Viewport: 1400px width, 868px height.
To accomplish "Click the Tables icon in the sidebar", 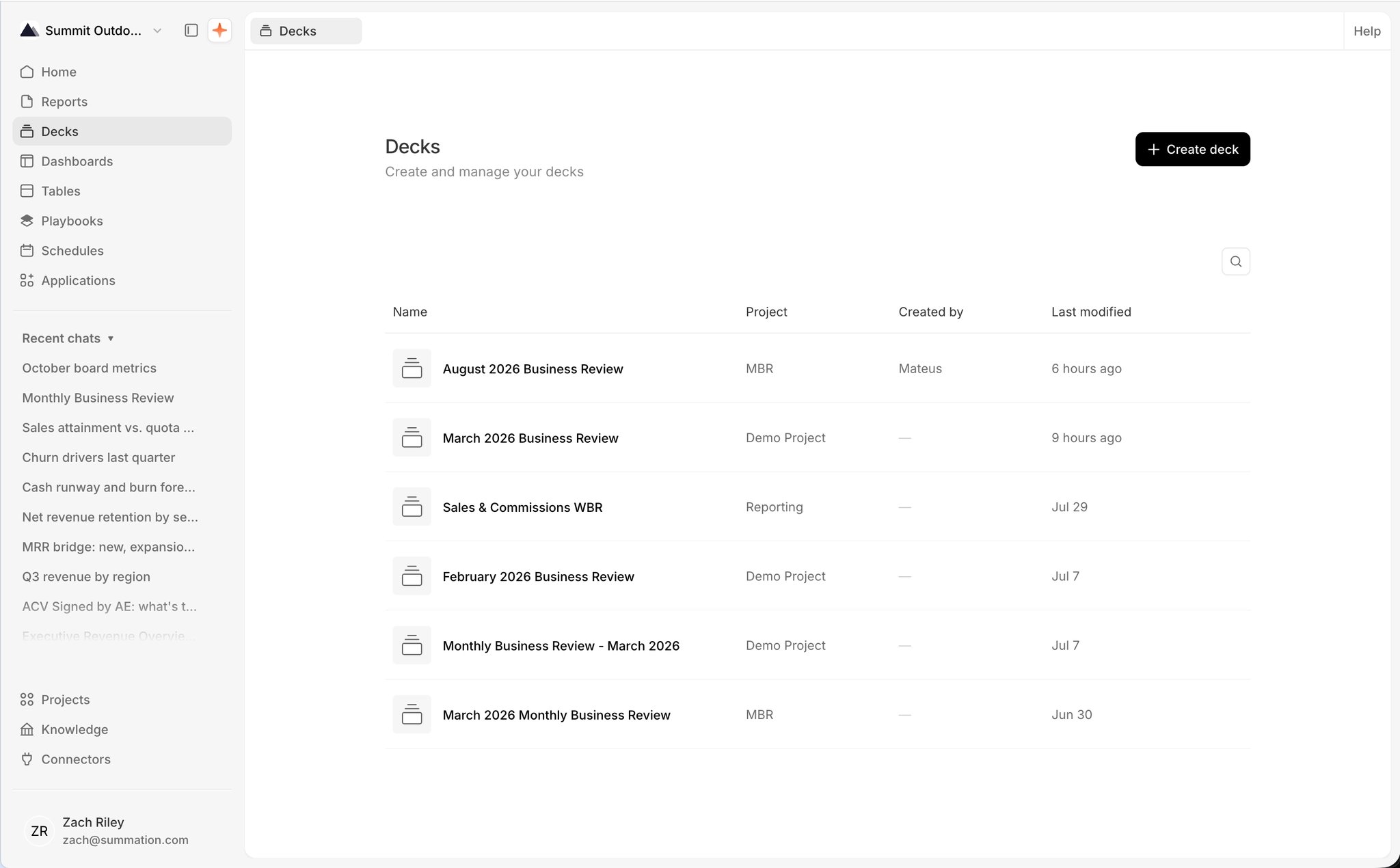I will pyautogui.click(x=27, y=191).
